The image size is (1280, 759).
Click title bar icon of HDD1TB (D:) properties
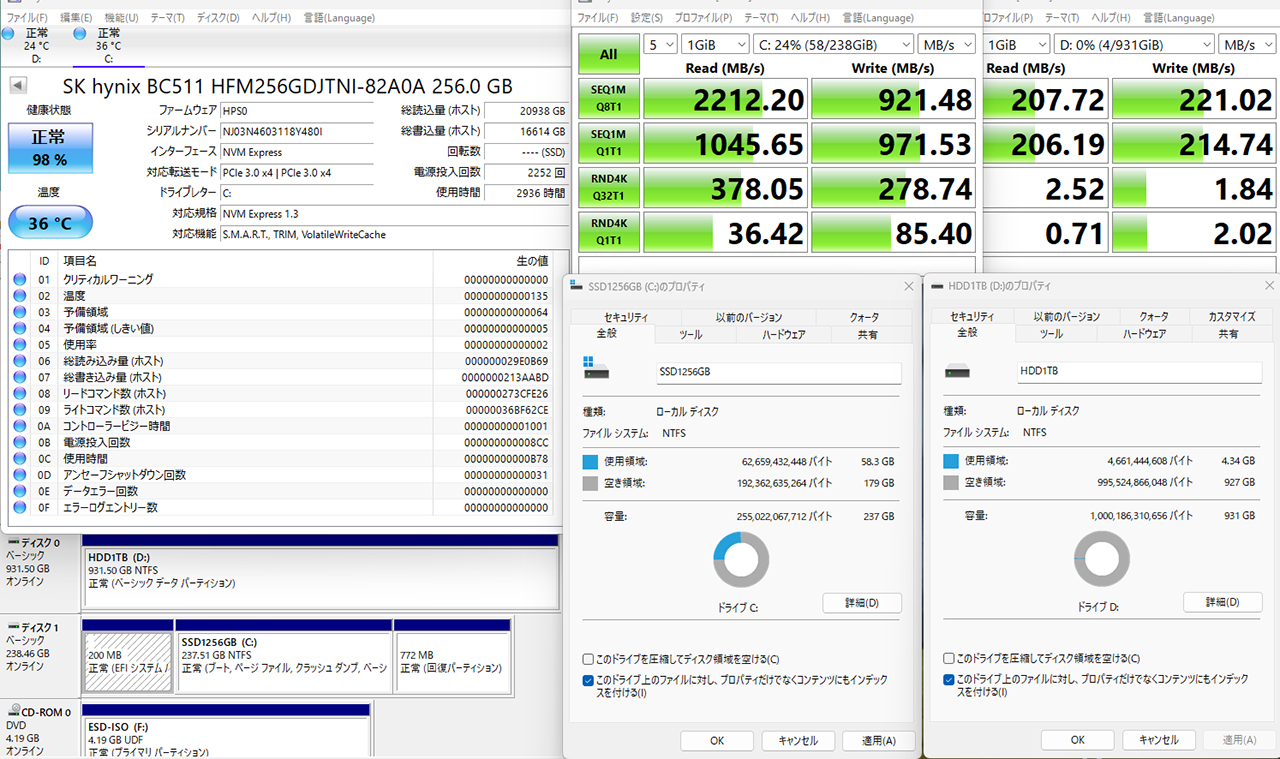click(x=939, y=287)
